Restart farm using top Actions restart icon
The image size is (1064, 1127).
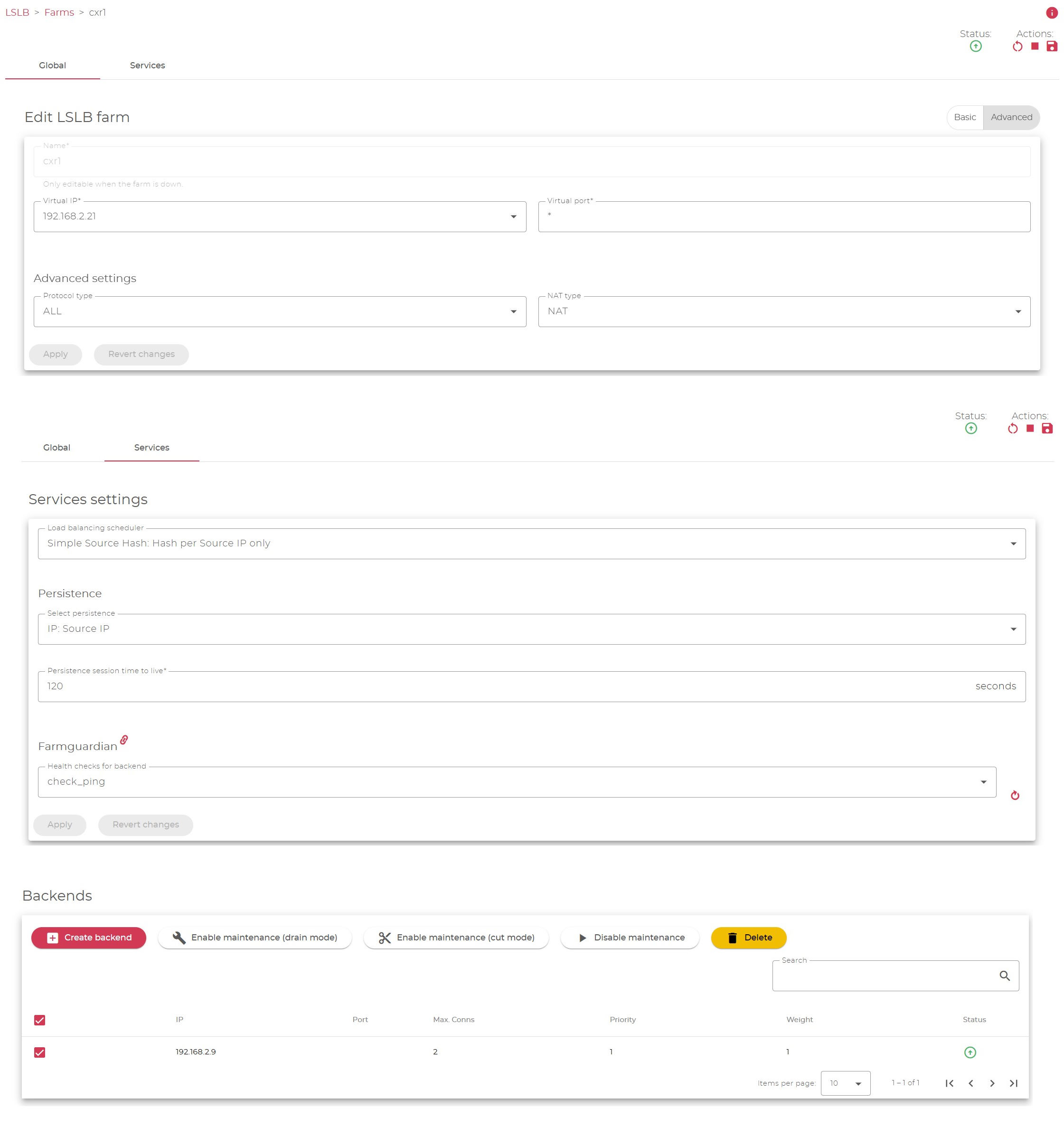pyautogui.click(x=1017, y=47)
